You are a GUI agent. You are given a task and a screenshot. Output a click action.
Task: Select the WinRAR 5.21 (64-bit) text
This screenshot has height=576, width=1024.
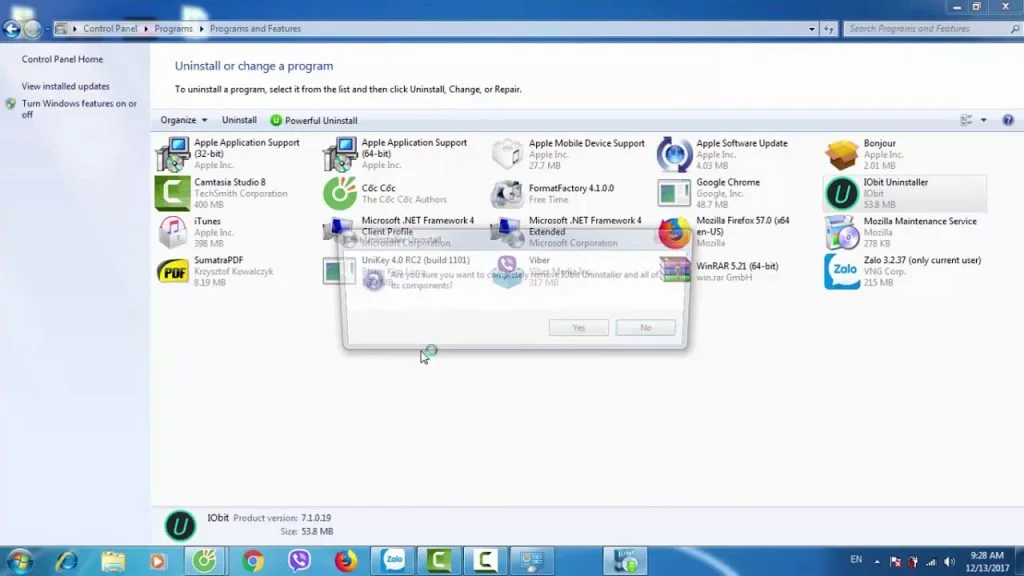[x=737, y=266]
